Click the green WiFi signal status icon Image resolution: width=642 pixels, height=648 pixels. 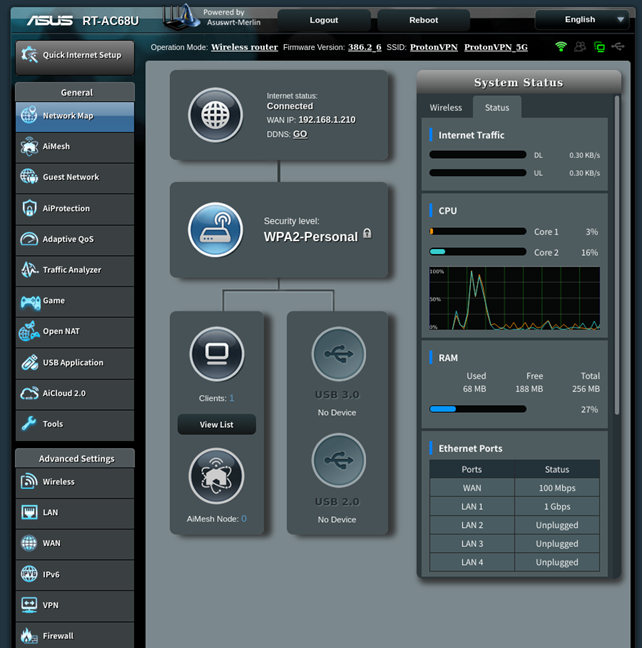[x=561, y=46]
